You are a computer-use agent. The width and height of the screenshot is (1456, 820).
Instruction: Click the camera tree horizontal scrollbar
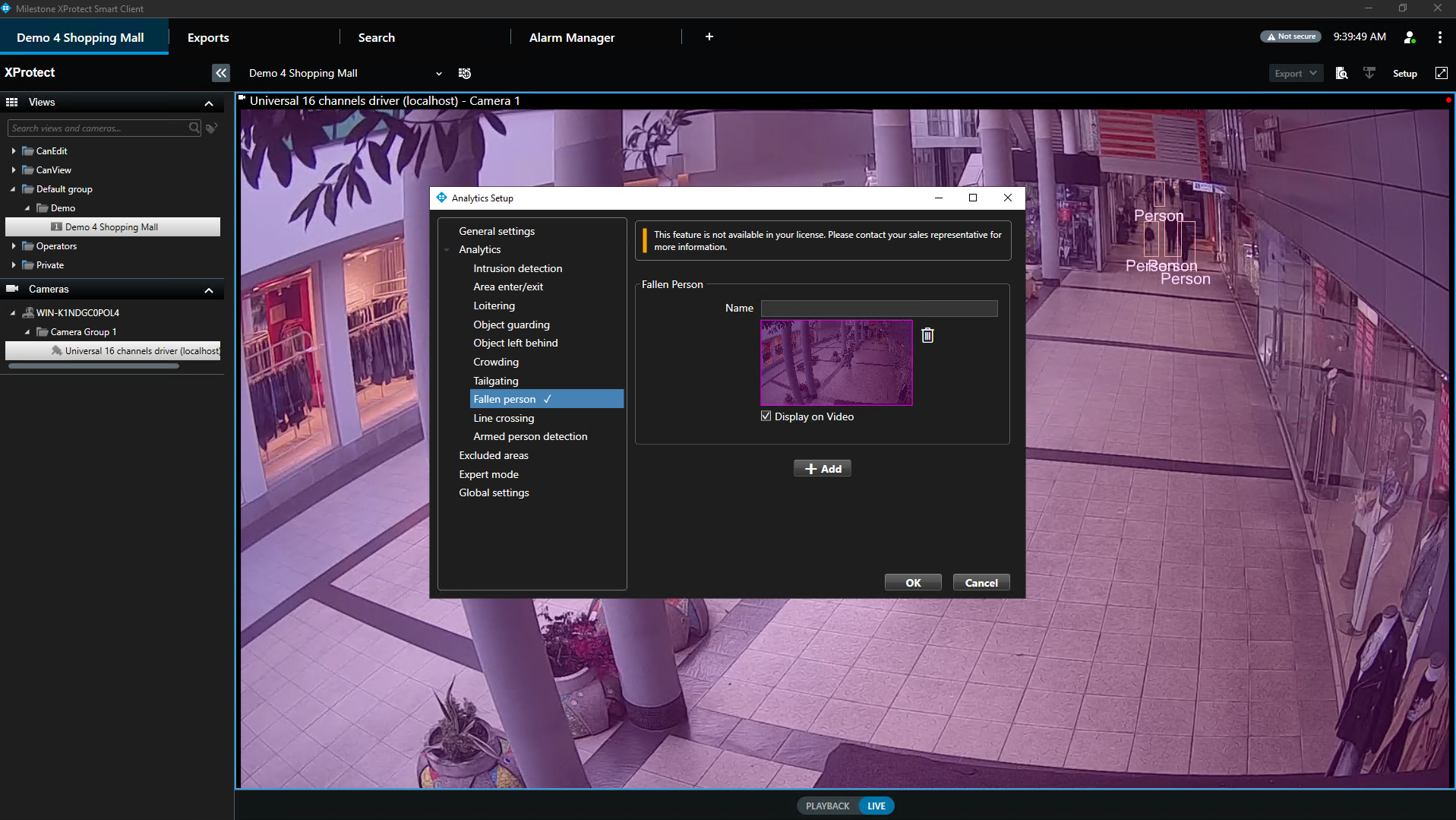coord(94,366)
